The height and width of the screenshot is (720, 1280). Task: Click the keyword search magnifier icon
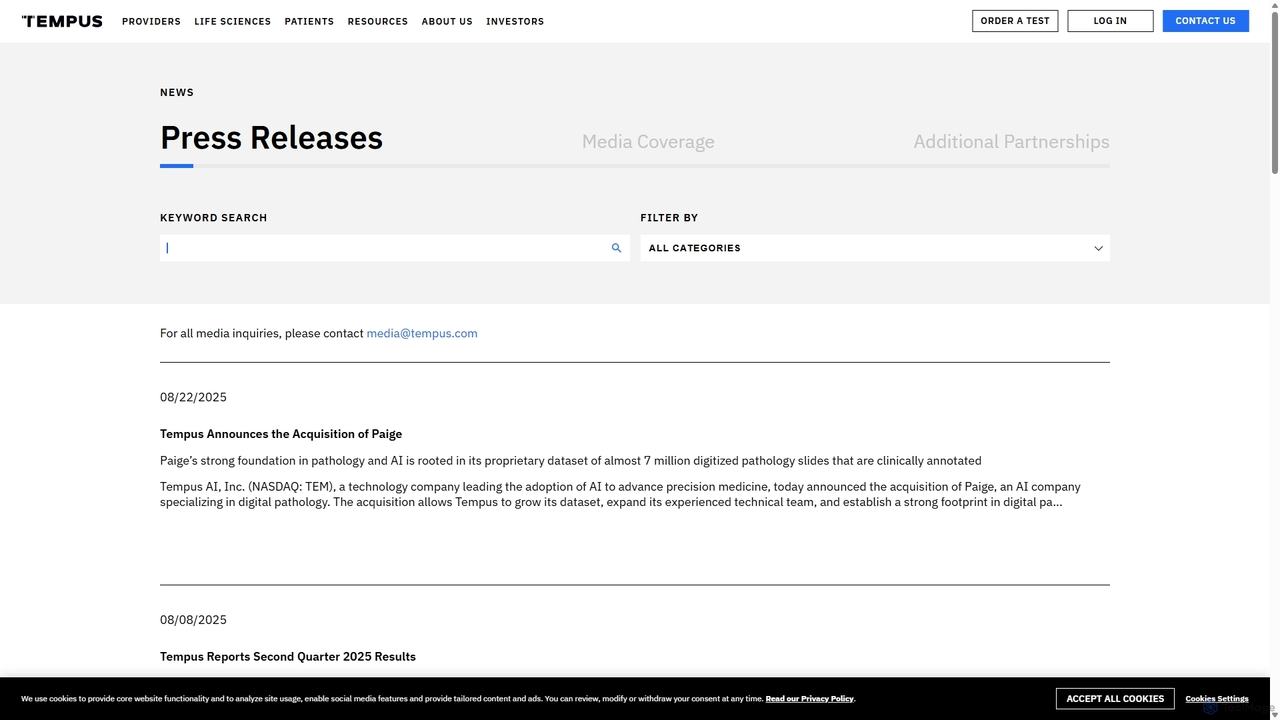[x=616, y=248]
